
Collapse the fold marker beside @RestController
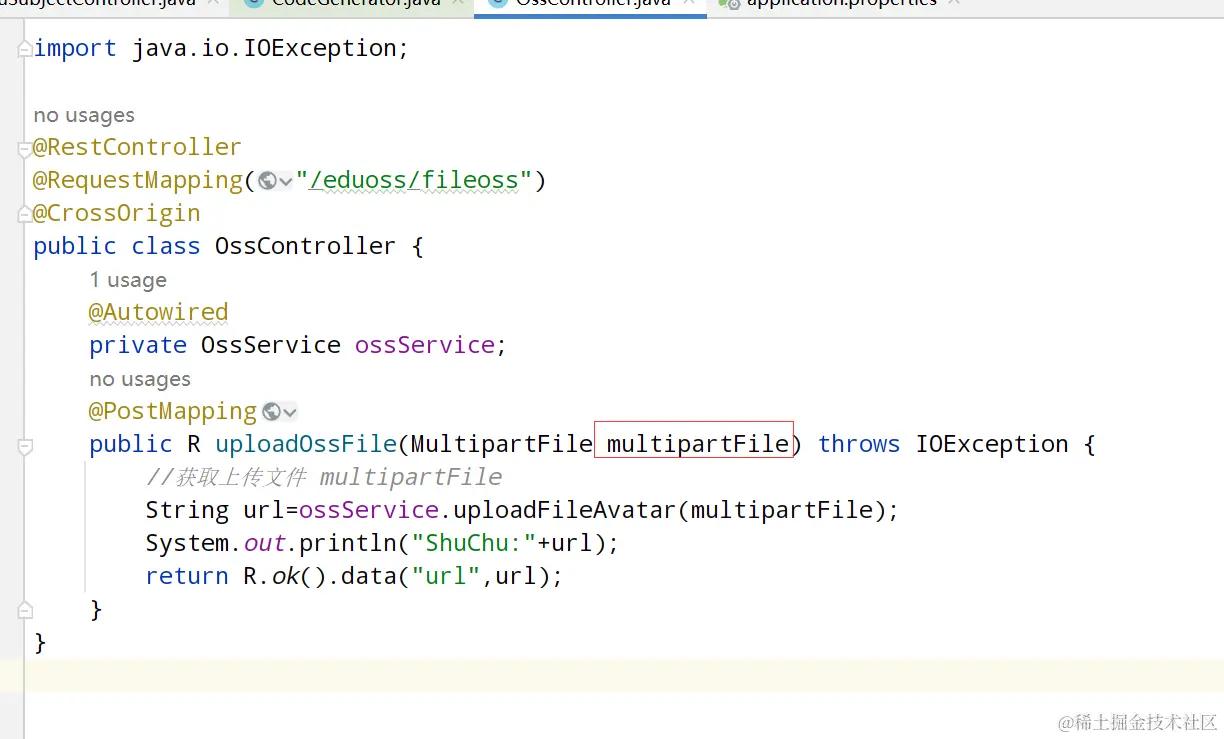tap(25, 149)
